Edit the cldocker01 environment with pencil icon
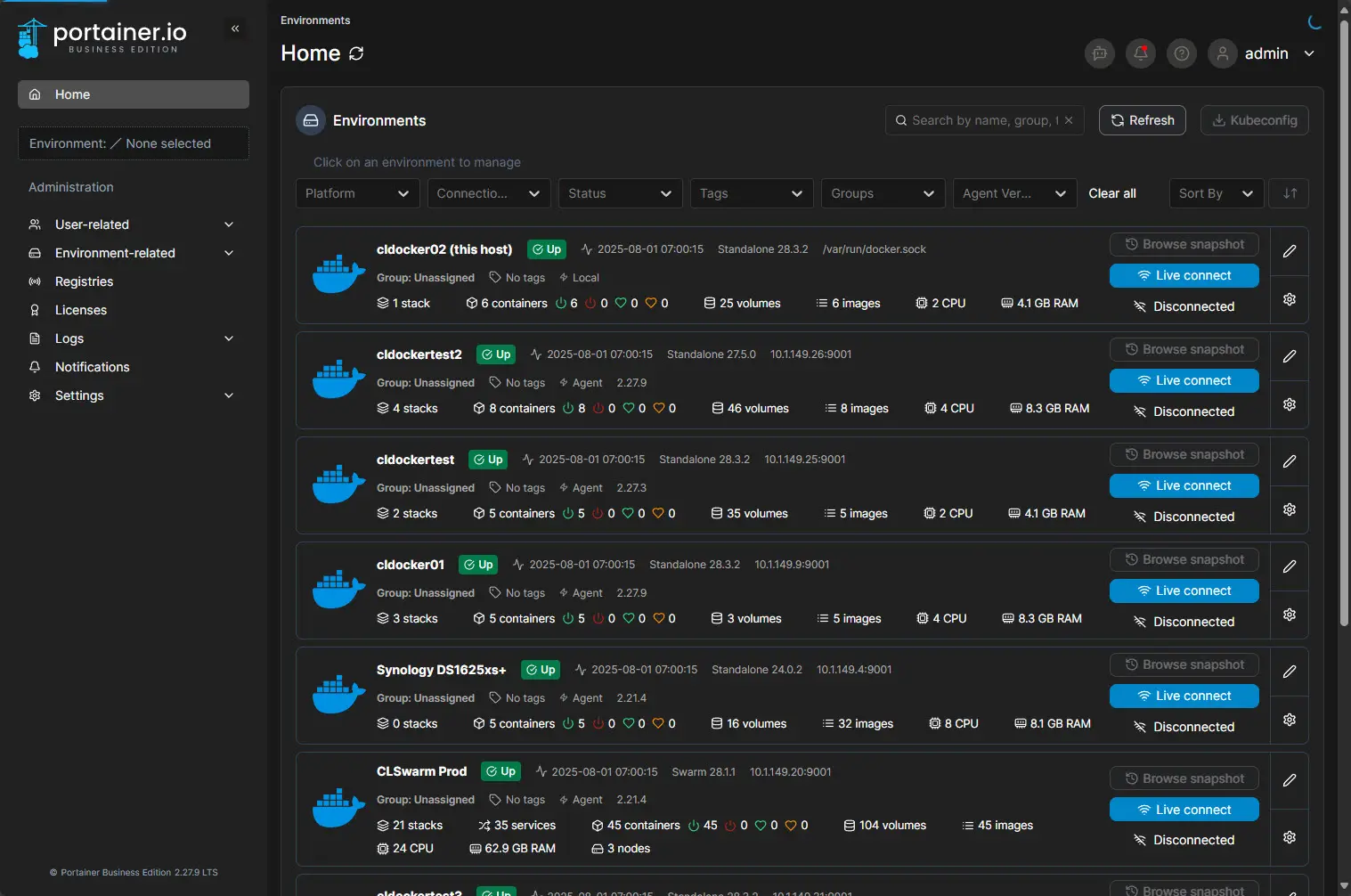1351x896 pixels. pyautogui.click(x=1290, y=566)
